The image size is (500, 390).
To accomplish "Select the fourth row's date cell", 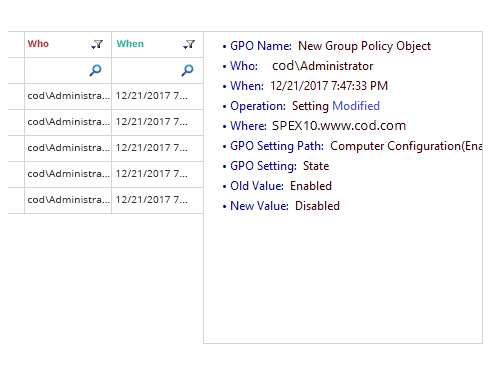I will [157, 174].
